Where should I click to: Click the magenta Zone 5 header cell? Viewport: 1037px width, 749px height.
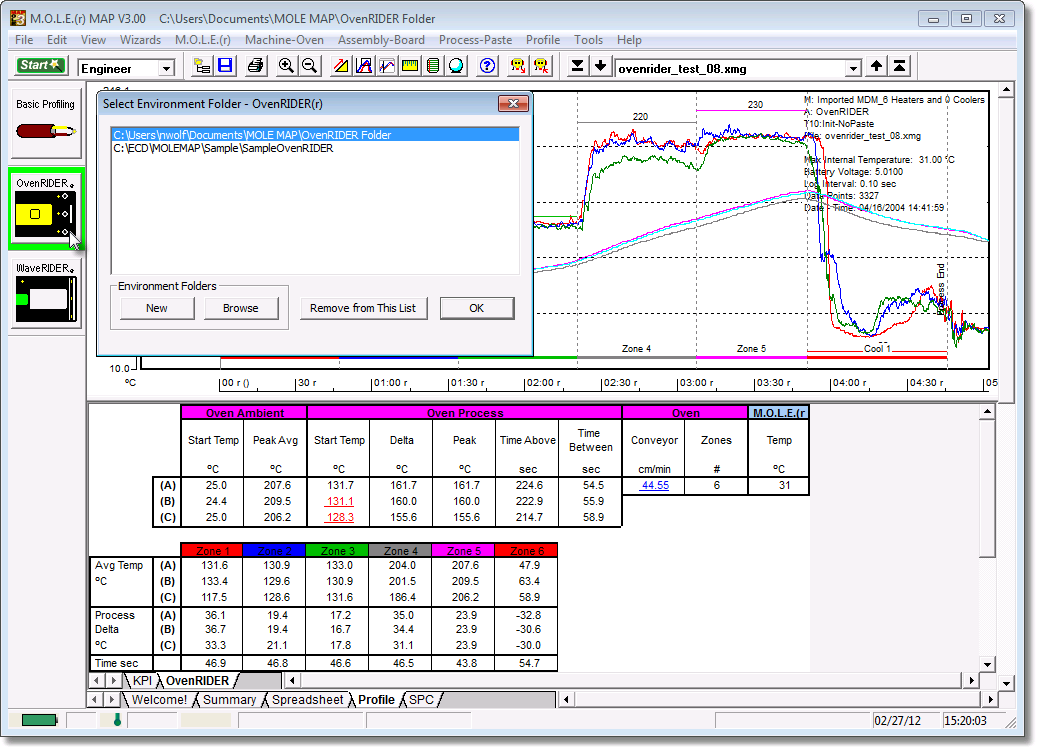(464, 551)
